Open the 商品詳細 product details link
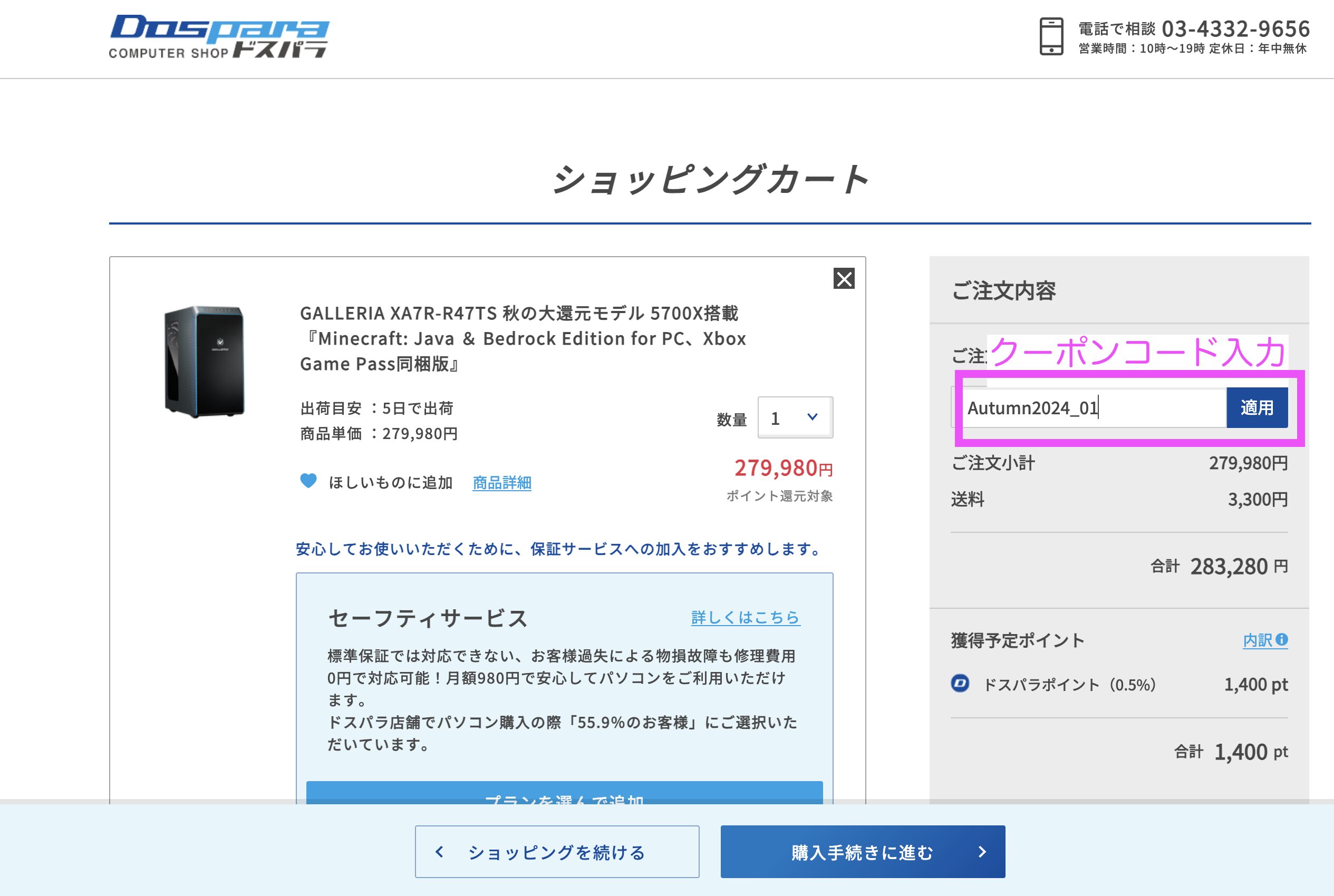 502,483
